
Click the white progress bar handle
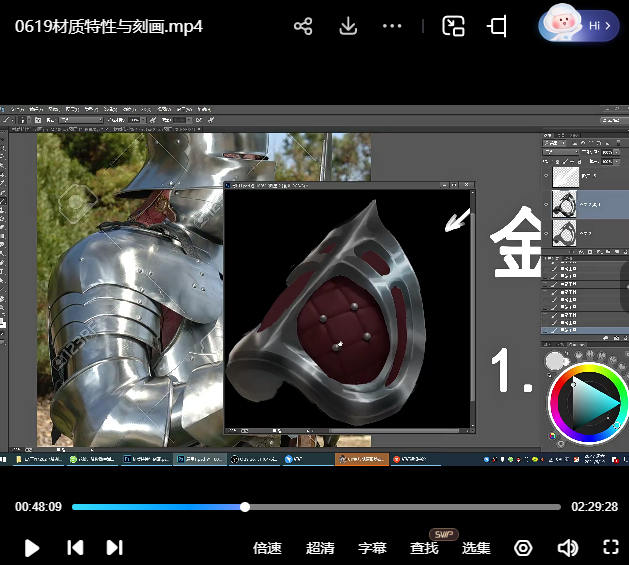[245, 507]
